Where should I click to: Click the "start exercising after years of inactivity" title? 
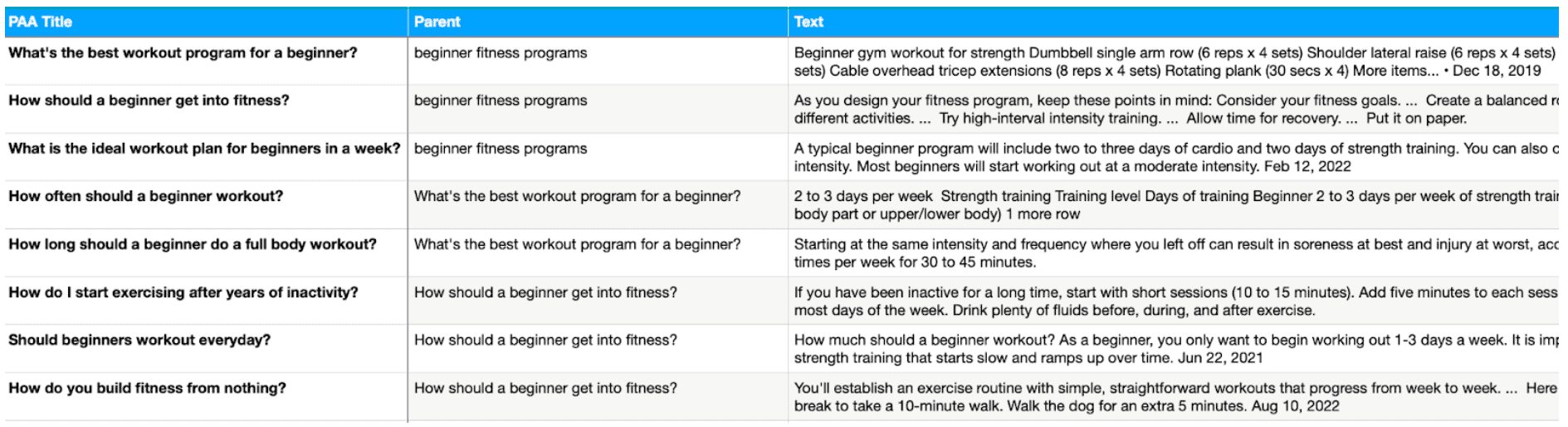[x=183, y=292]
